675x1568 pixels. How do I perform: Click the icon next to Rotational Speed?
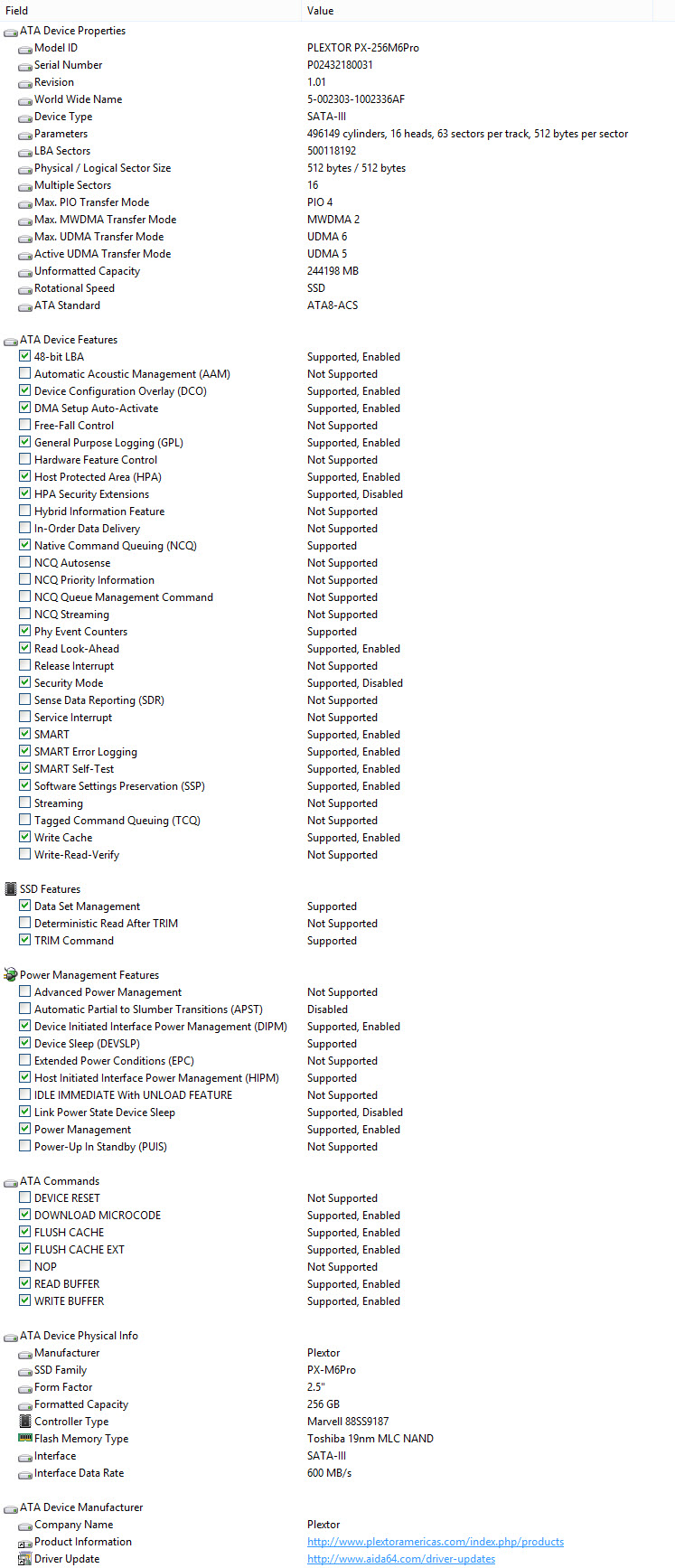tap(25, 289)
